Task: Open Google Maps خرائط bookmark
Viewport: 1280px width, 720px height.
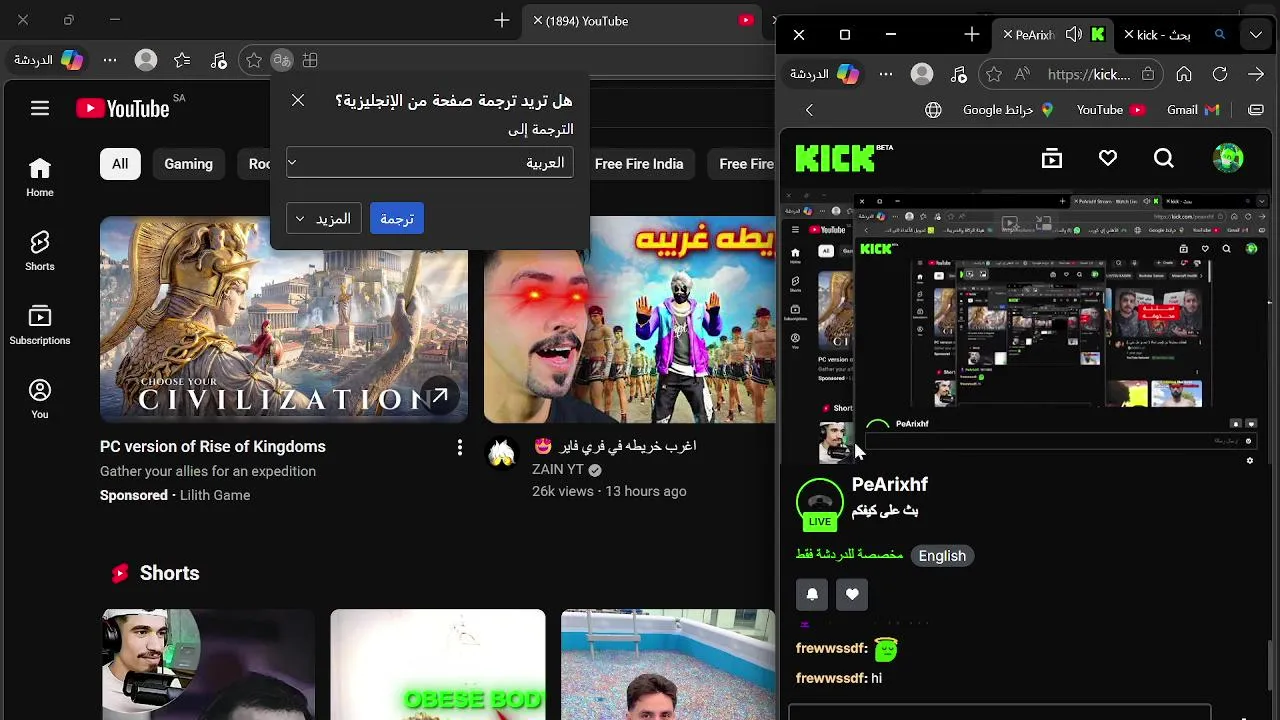Action: (x=1008, y=110)
